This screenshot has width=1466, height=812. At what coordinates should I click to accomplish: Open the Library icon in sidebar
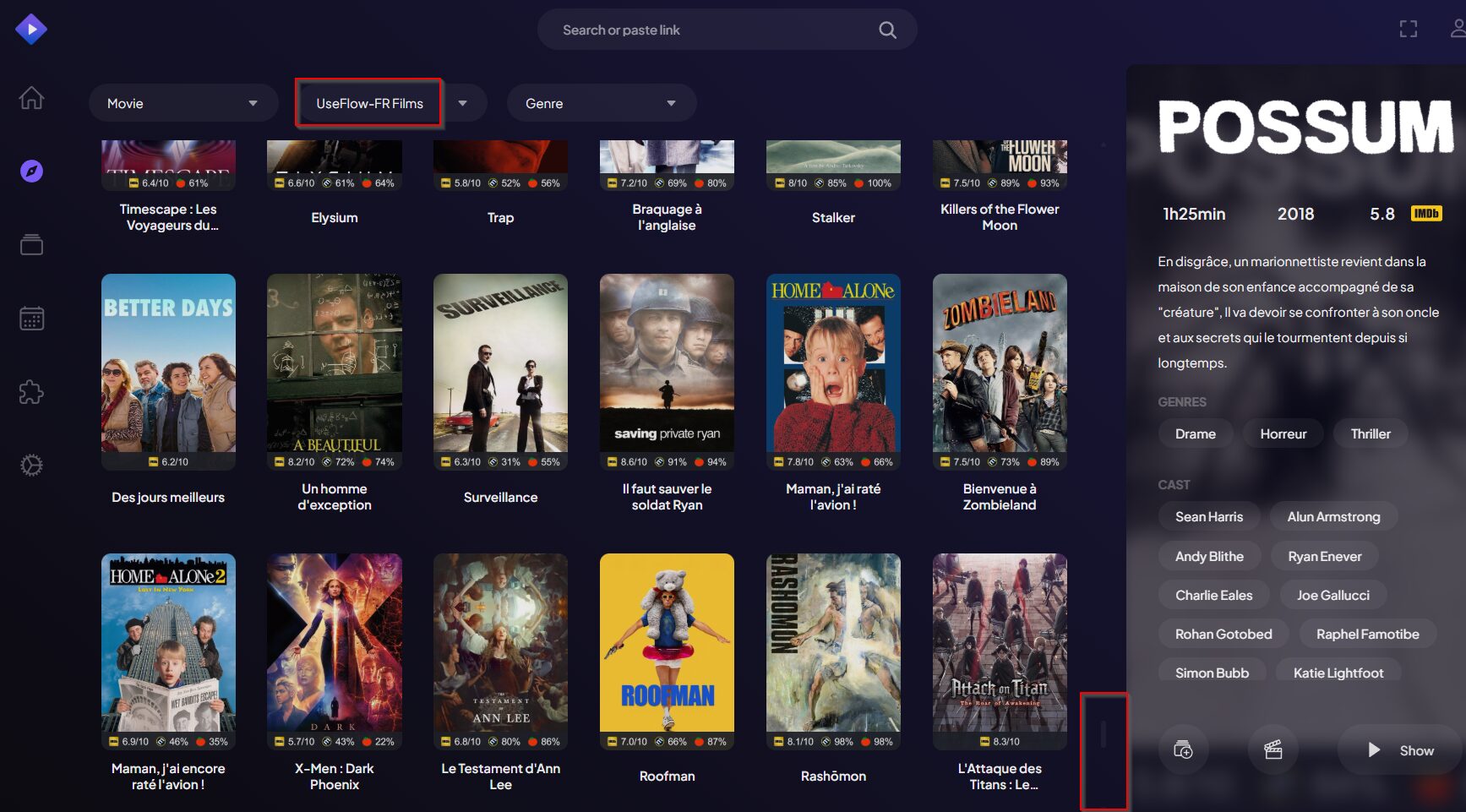(x=31, y=245)
